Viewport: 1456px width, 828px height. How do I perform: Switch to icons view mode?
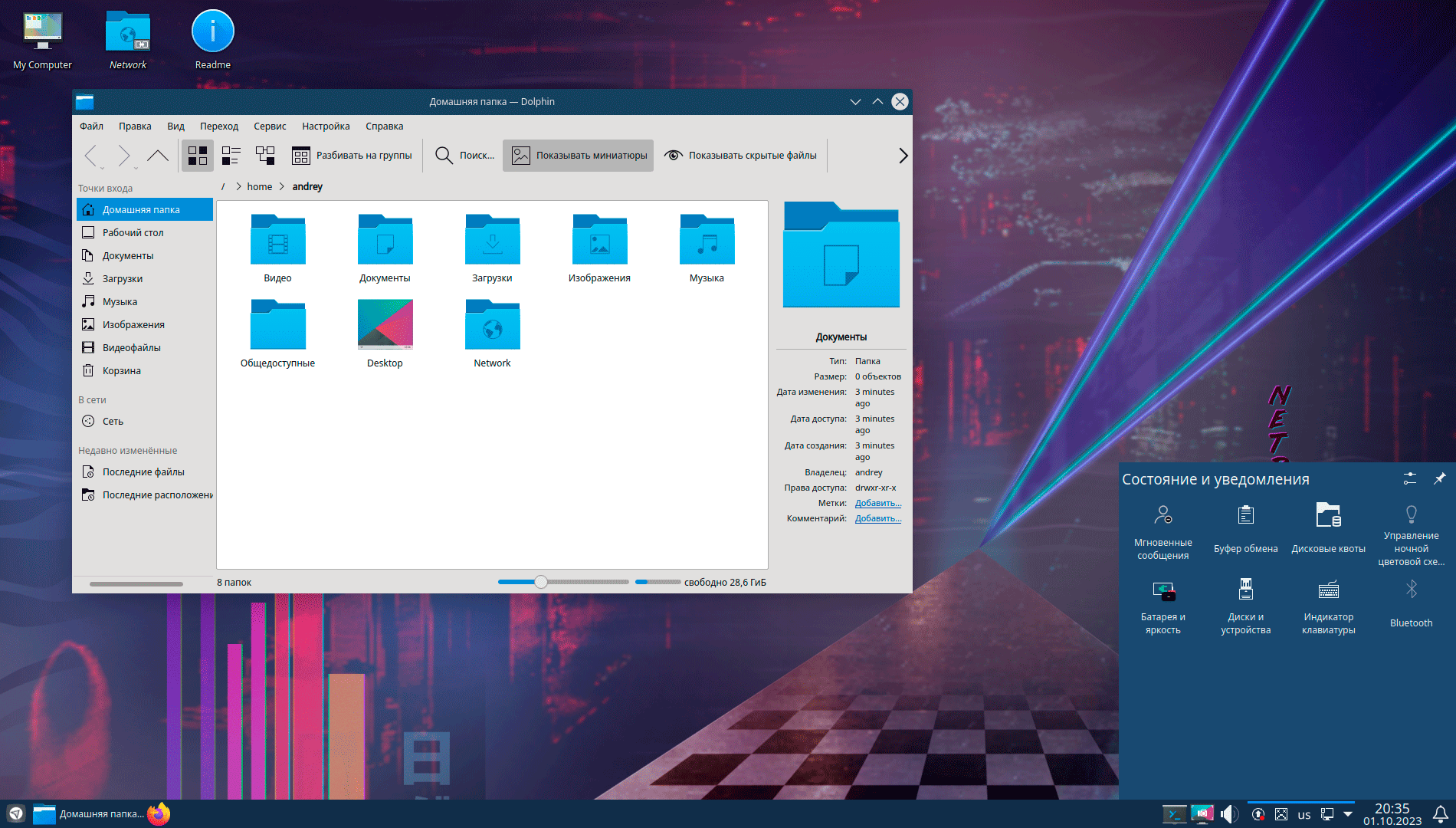coord(198,156)
